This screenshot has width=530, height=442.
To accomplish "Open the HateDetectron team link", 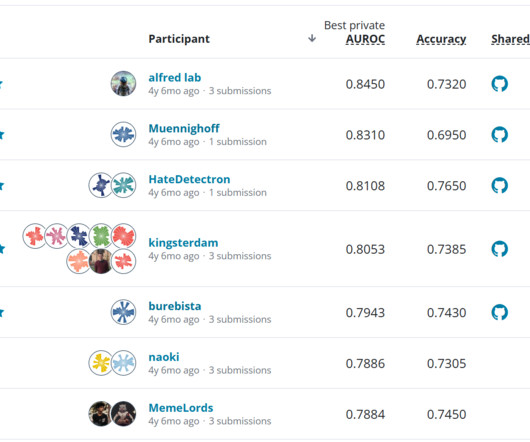I will pyautogui.click(x=189, y=179).
